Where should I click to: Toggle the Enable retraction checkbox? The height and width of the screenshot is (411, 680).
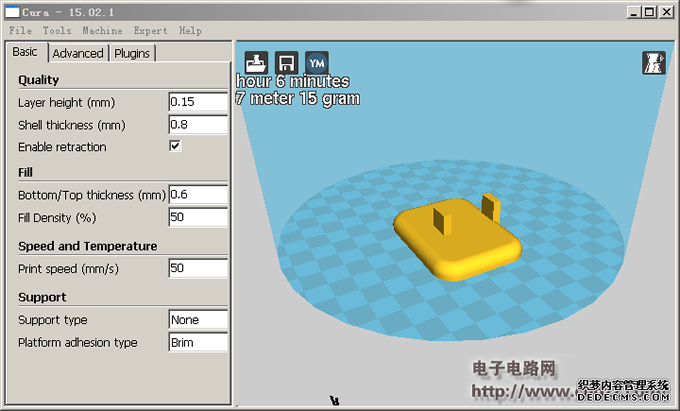click(x=175, y=146)
